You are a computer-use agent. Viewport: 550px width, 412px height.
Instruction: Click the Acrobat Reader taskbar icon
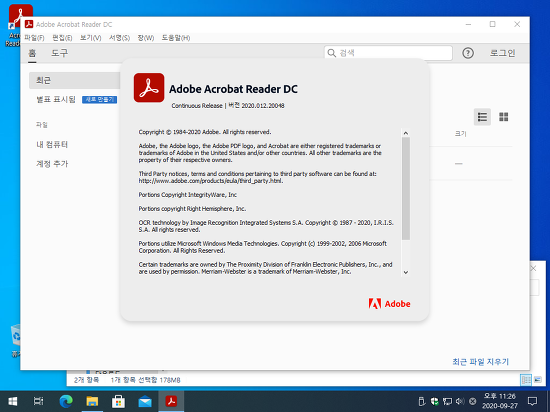tap(171, 401)
